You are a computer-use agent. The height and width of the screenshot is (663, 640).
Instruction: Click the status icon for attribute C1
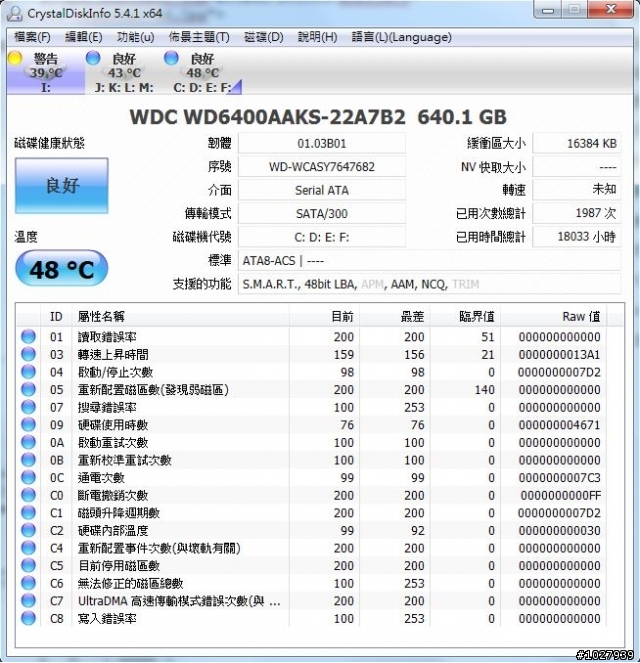28,512
